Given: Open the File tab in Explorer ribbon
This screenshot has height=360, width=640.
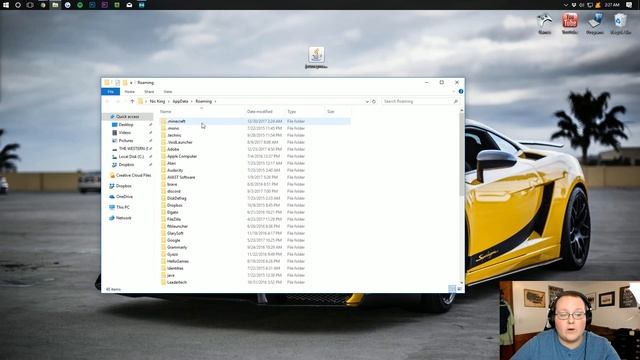Looking at the screenshot, I should point(111,91).
